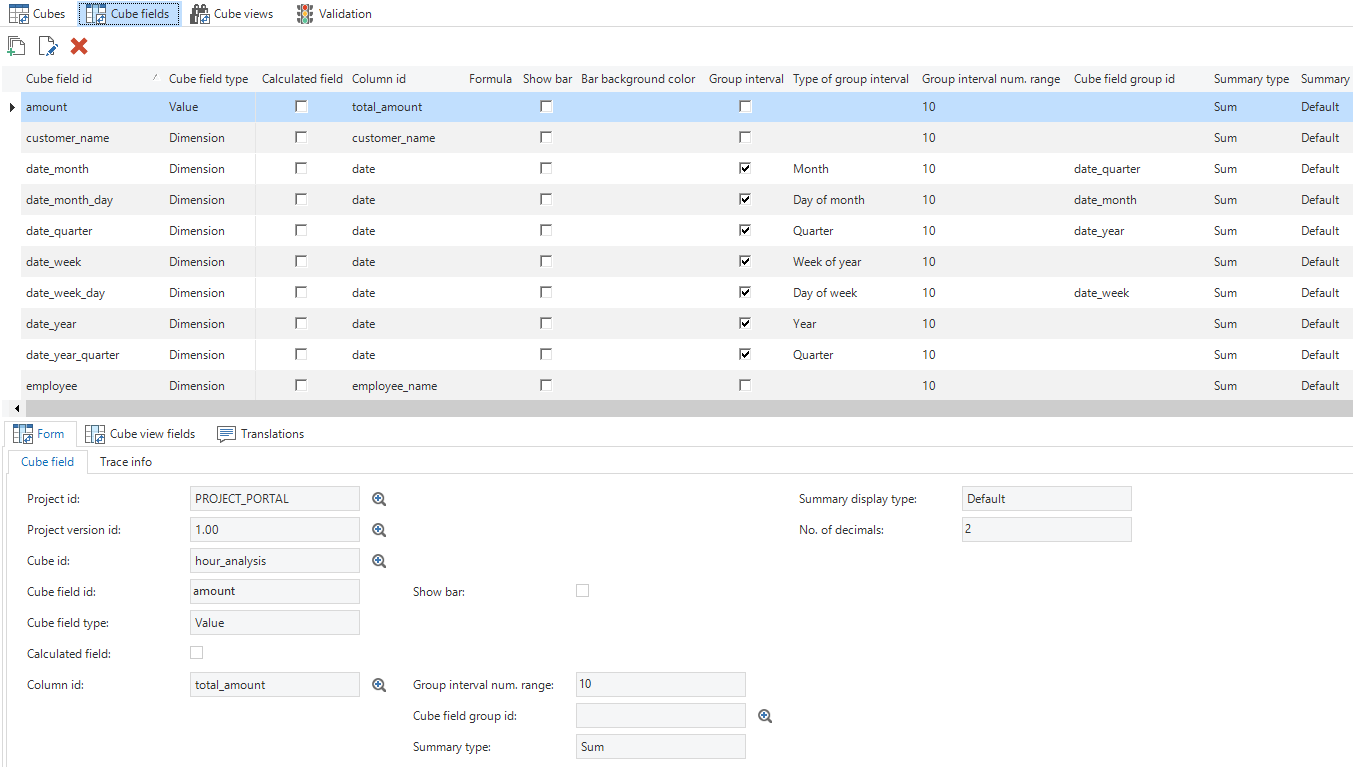Open the Trace info tab
The image size is (1353, 767).
click(126, 462)
